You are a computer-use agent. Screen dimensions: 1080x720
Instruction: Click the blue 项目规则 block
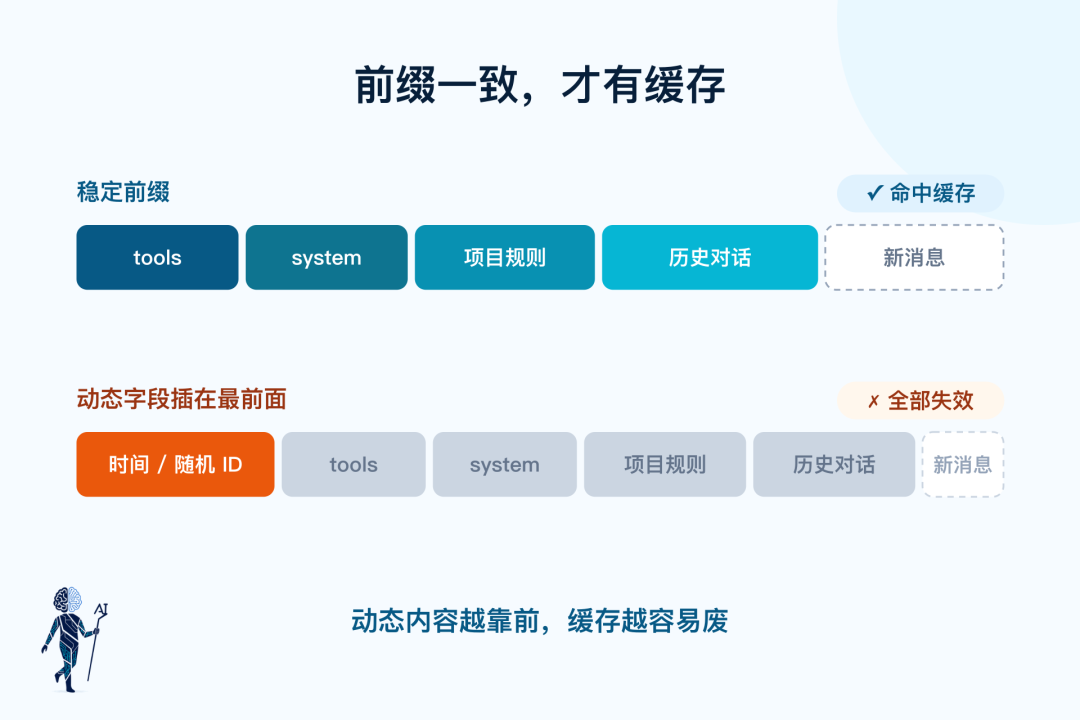coord(504,257)
